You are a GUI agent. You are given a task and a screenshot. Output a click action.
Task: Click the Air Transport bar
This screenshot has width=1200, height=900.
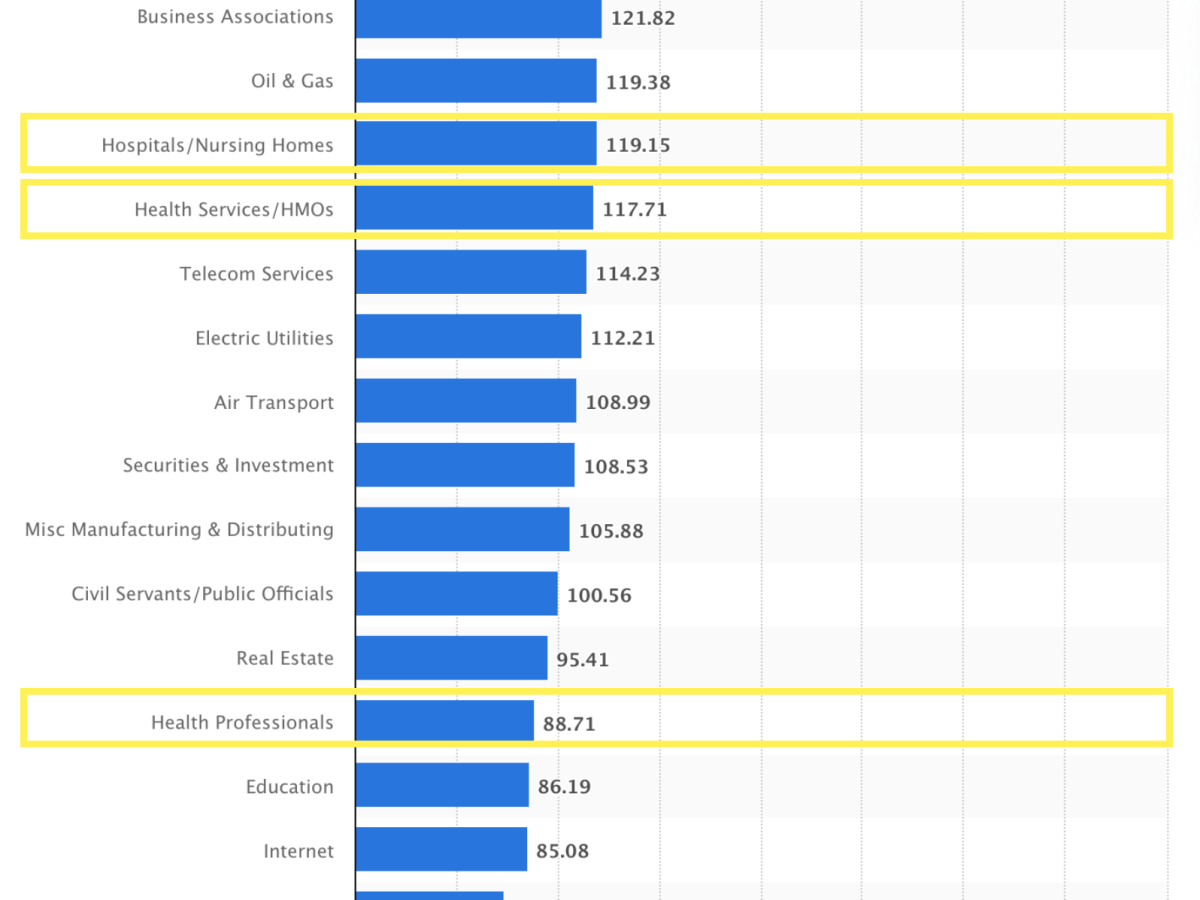click(x=465, y=401)
